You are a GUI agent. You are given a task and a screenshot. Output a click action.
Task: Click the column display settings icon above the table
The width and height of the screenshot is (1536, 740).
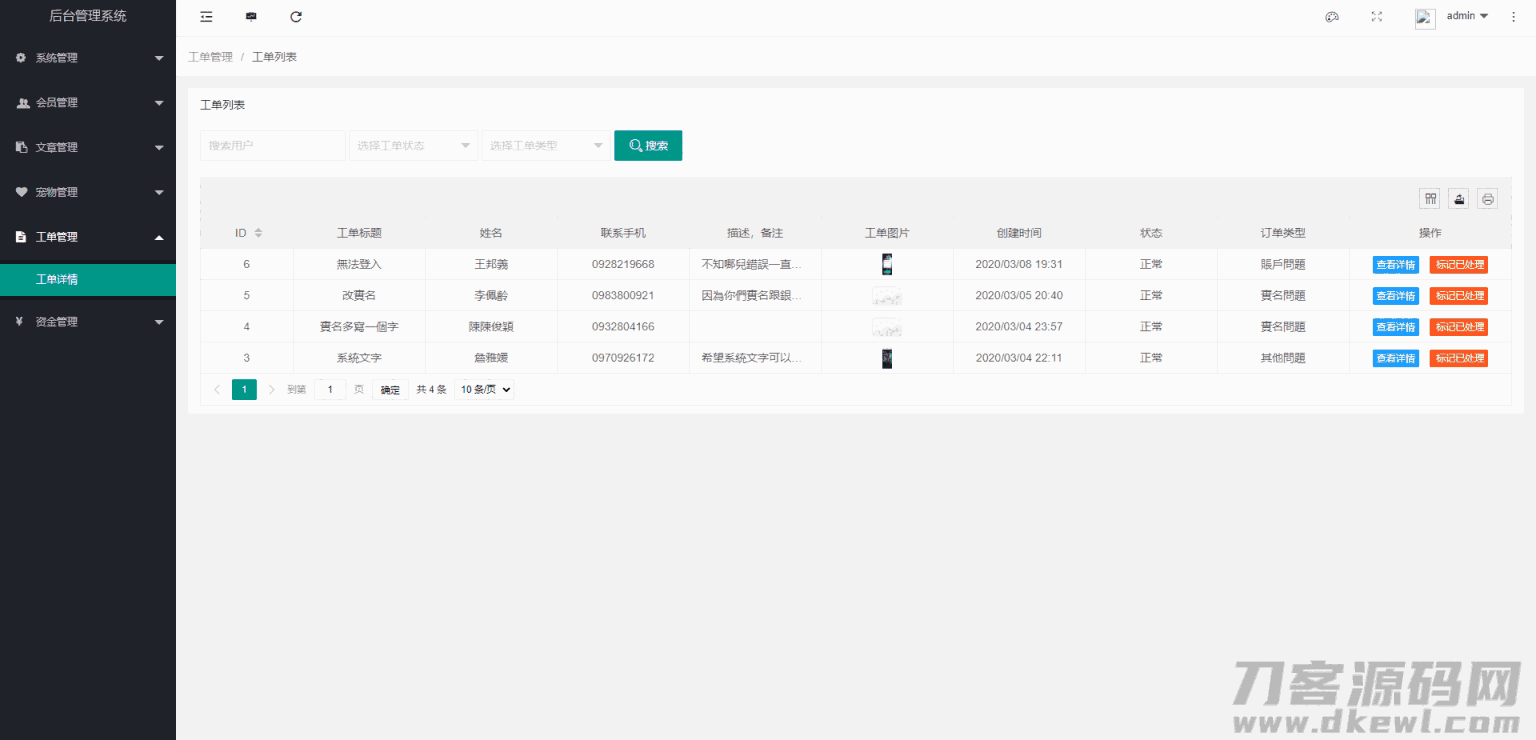point(1429,198)
